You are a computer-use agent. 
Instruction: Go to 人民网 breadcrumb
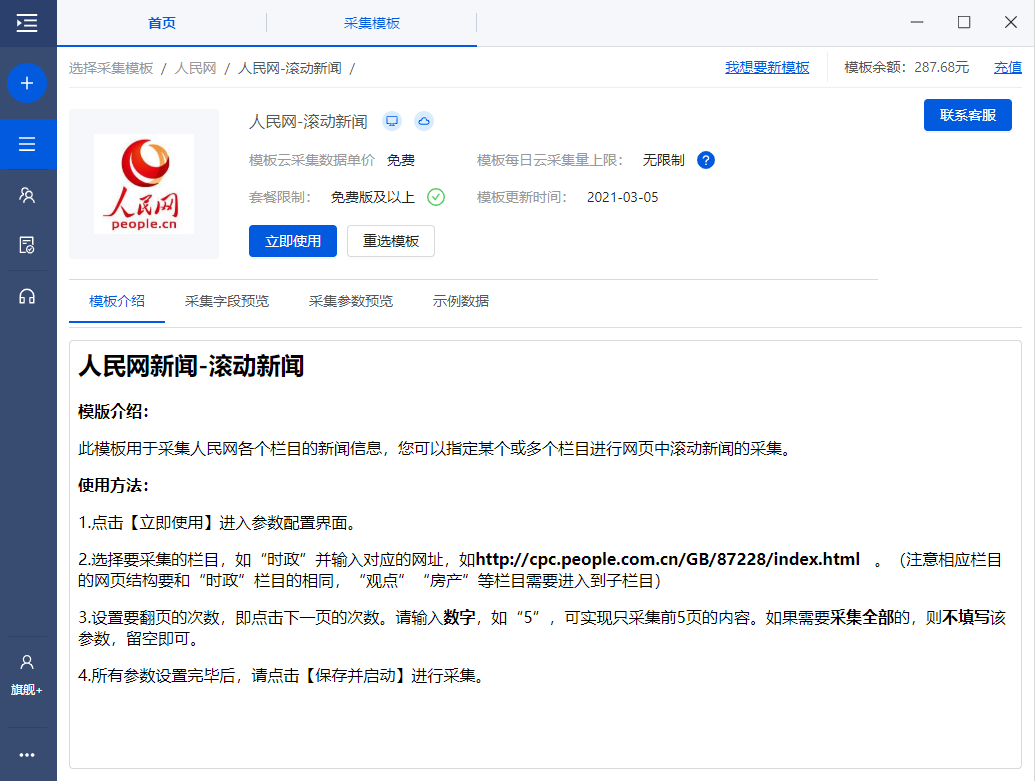point(195,69)
